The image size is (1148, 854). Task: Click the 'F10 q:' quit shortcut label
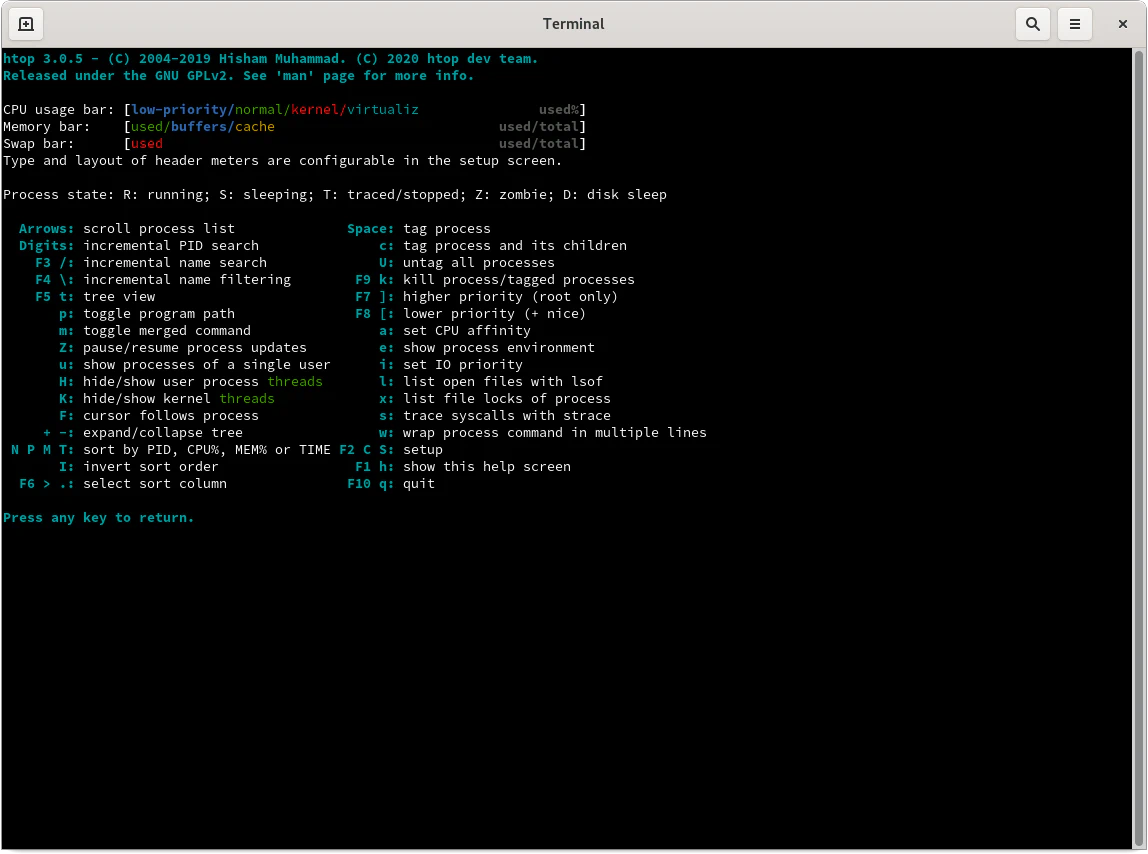click(370, 484)
